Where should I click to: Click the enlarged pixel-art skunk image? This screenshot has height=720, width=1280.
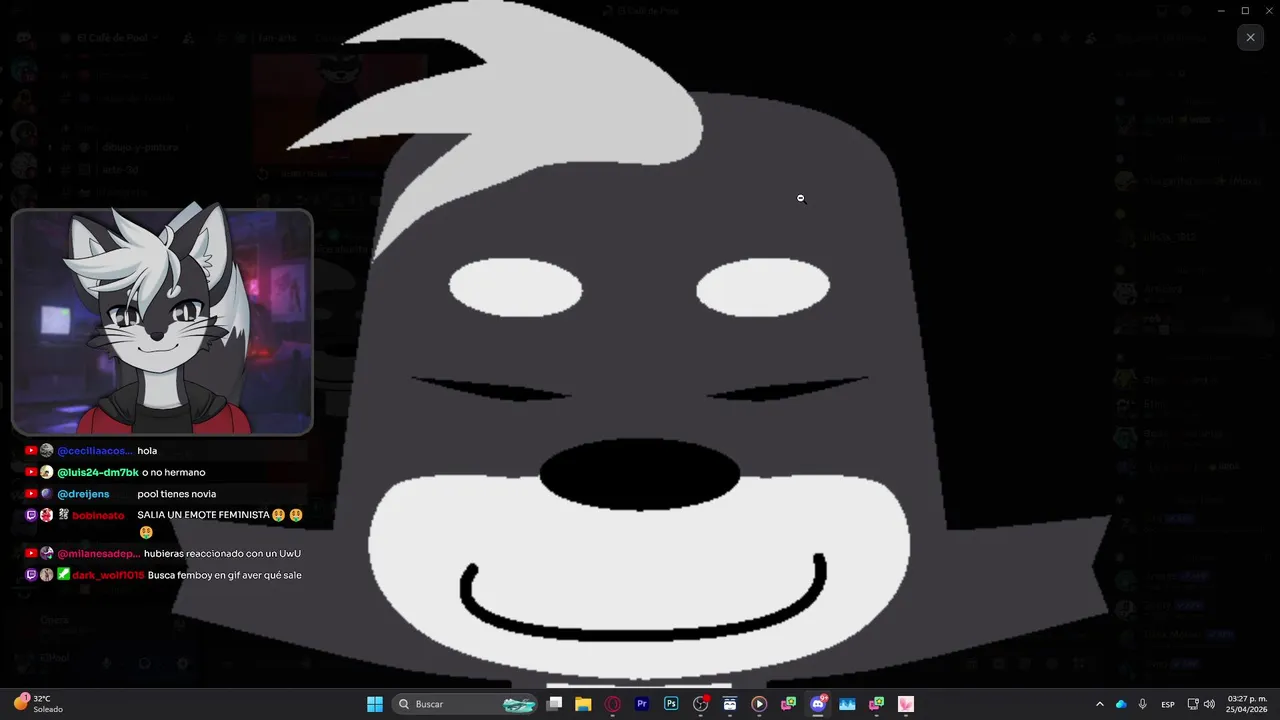pos(640,343)
